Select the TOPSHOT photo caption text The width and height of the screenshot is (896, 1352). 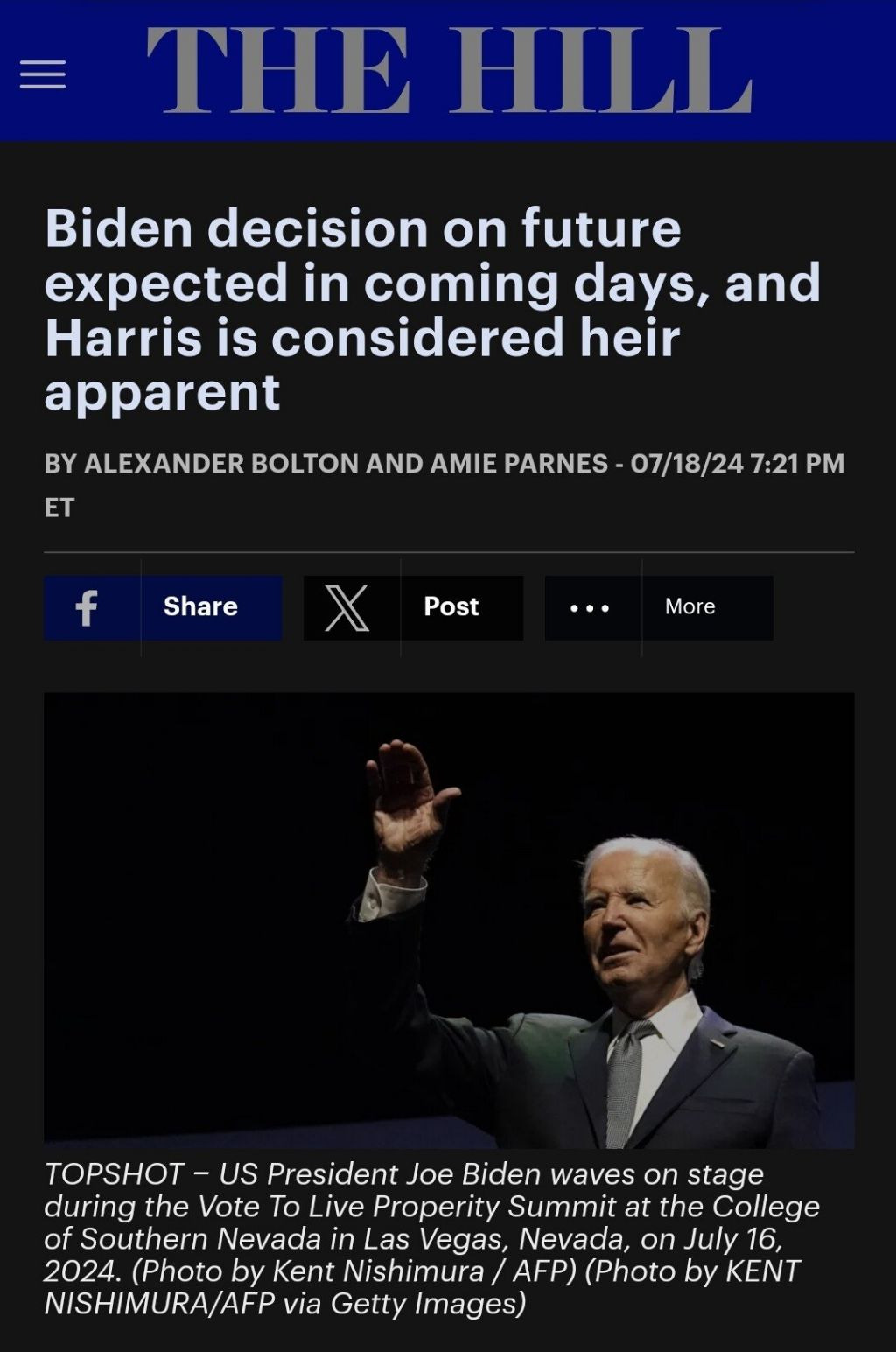coord(432,1238)
